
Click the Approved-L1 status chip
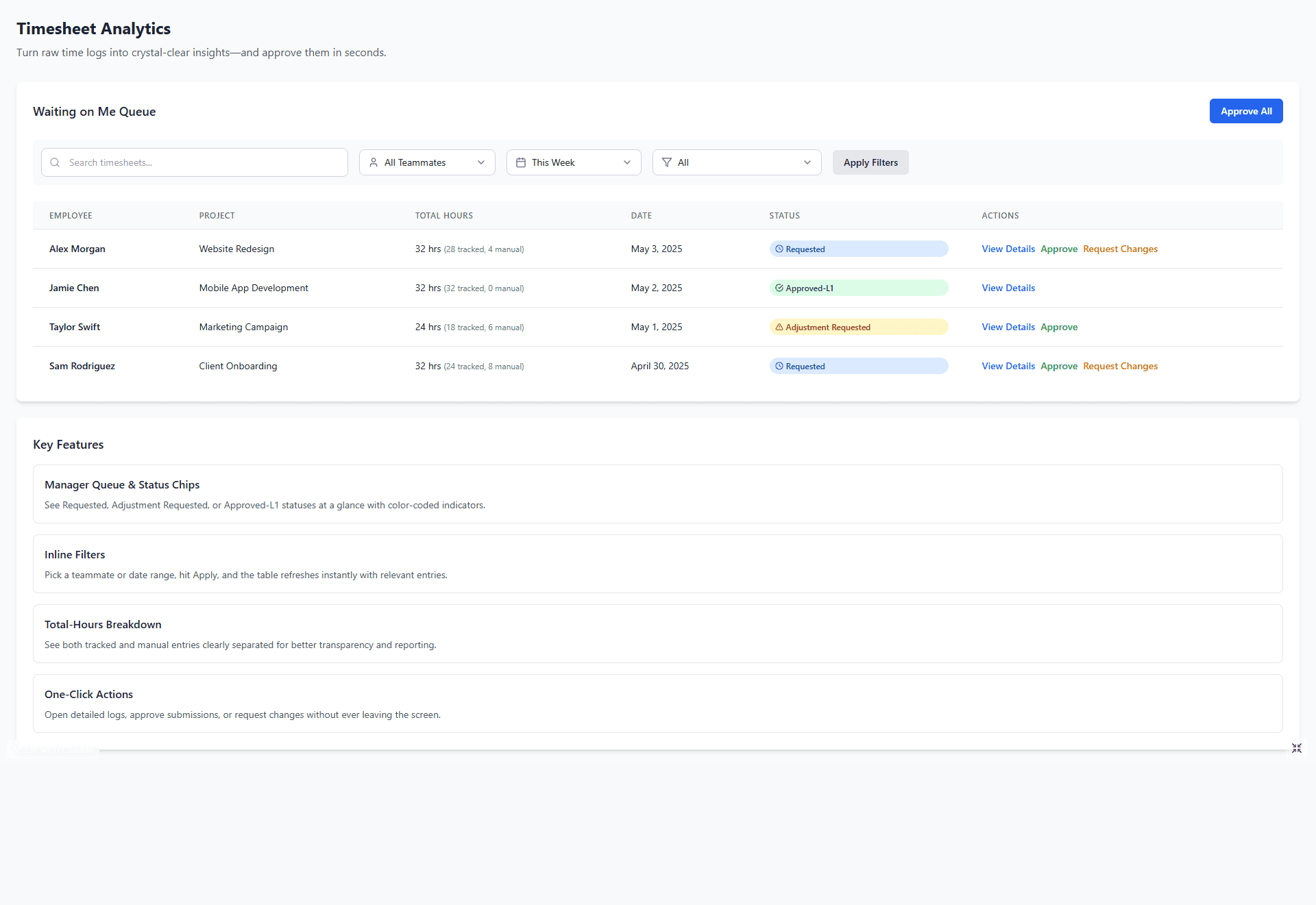(x=859, y=288)
